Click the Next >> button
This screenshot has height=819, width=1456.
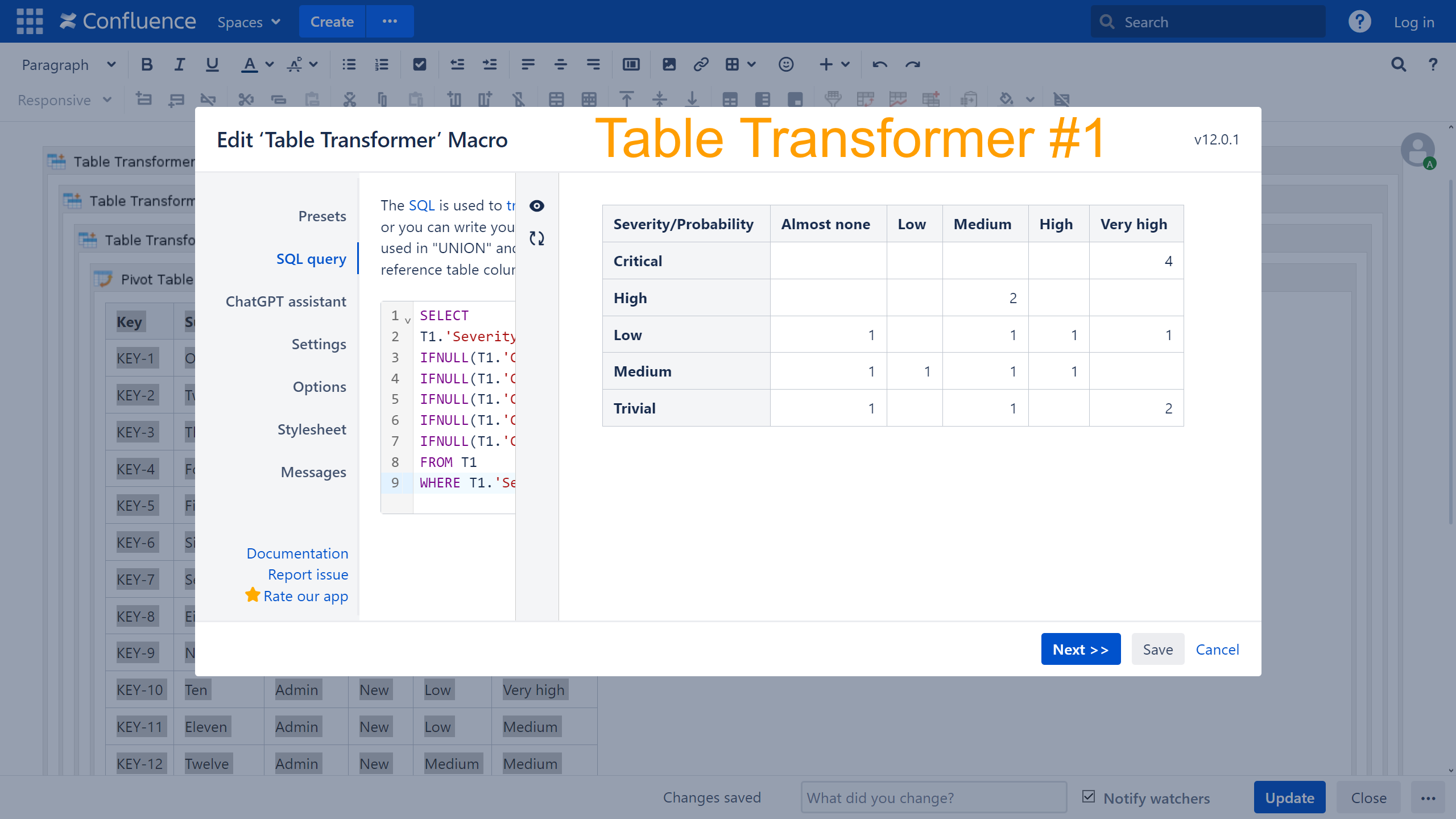coord(1081,649)
